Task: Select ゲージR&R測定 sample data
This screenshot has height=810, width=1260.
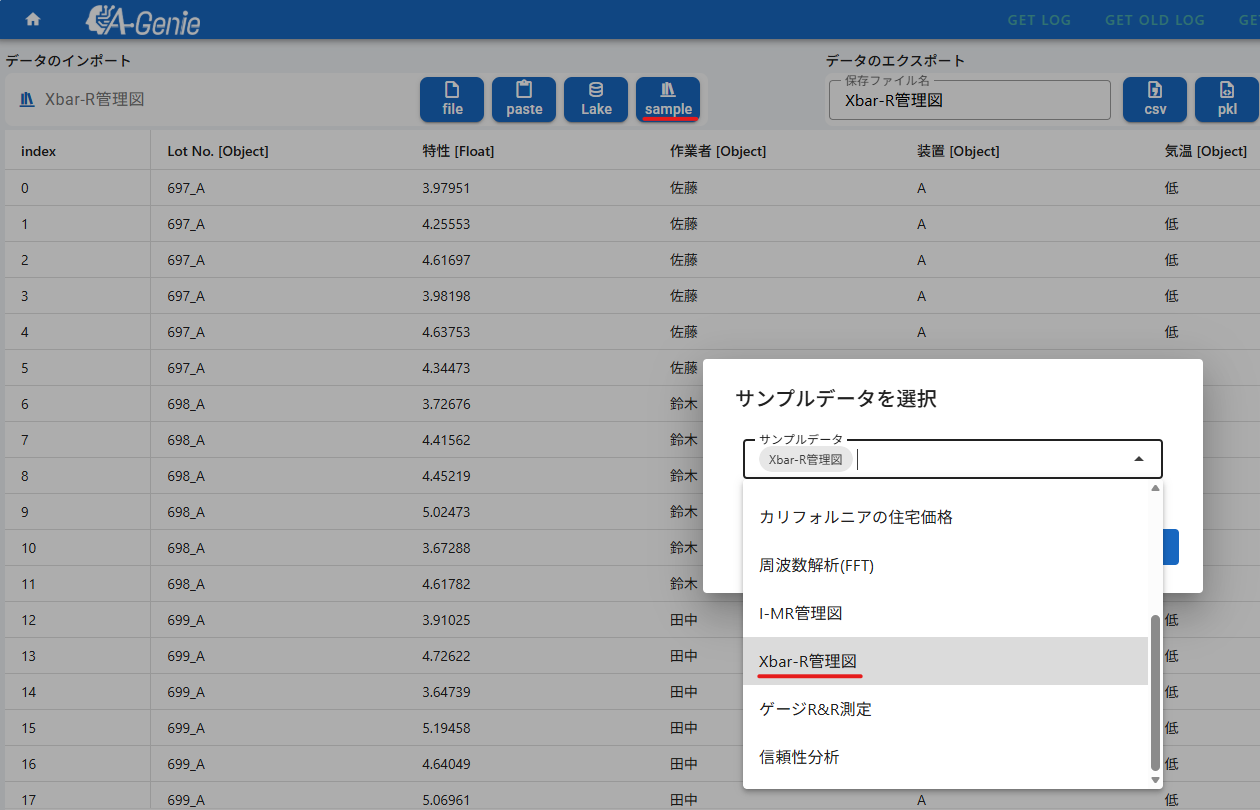Action: tap(816, 709)
